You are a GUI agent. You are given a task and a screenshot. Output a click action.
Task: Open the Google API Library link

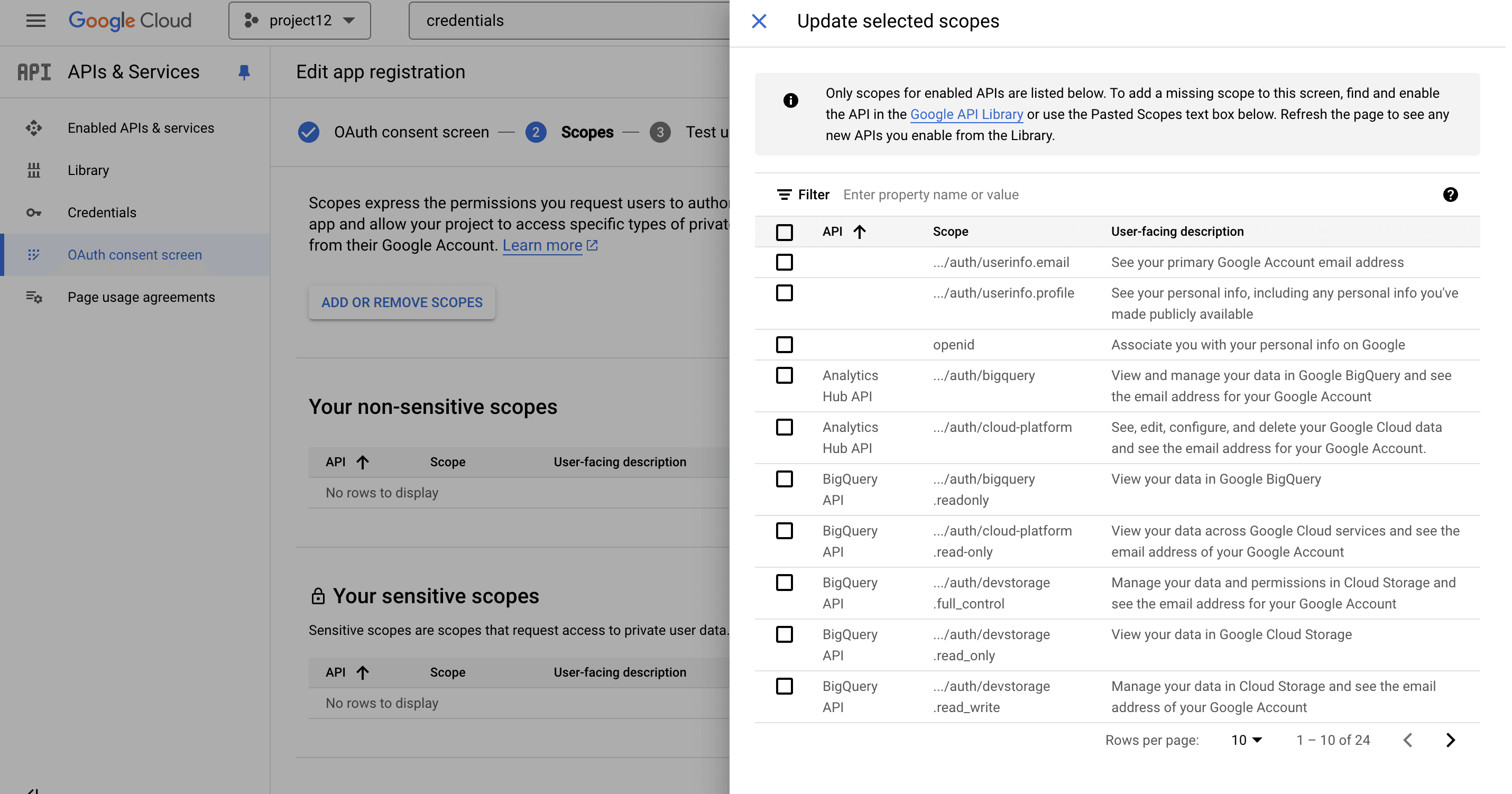coord(967,114)
